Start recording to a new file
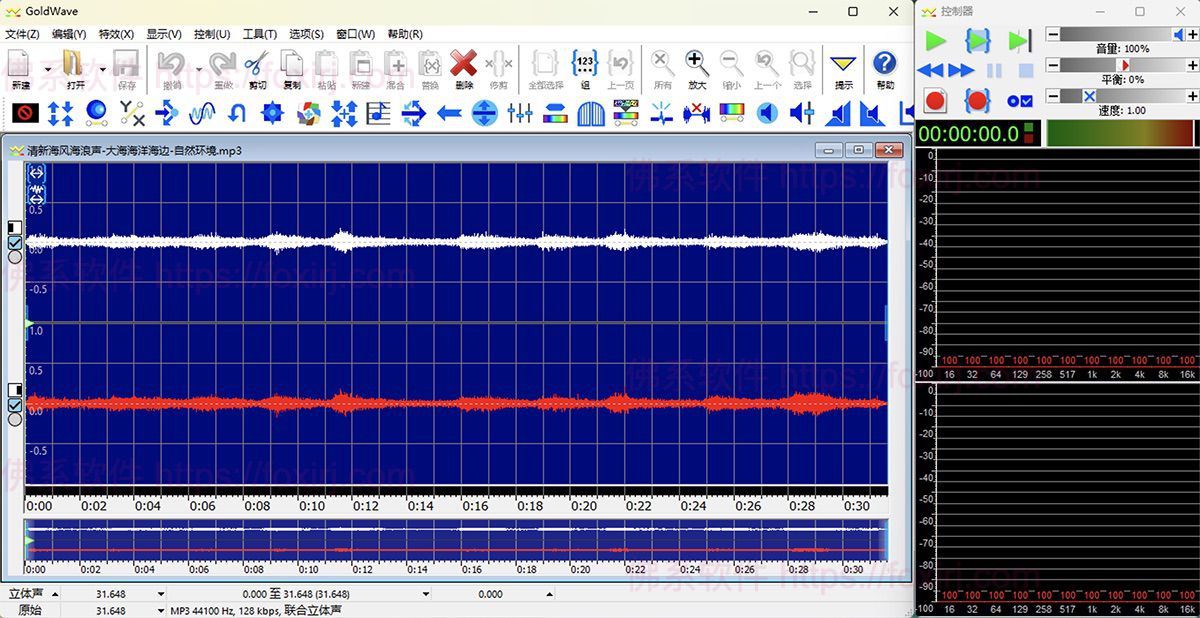Screen dimensions: 1200x618 (935, 101)
